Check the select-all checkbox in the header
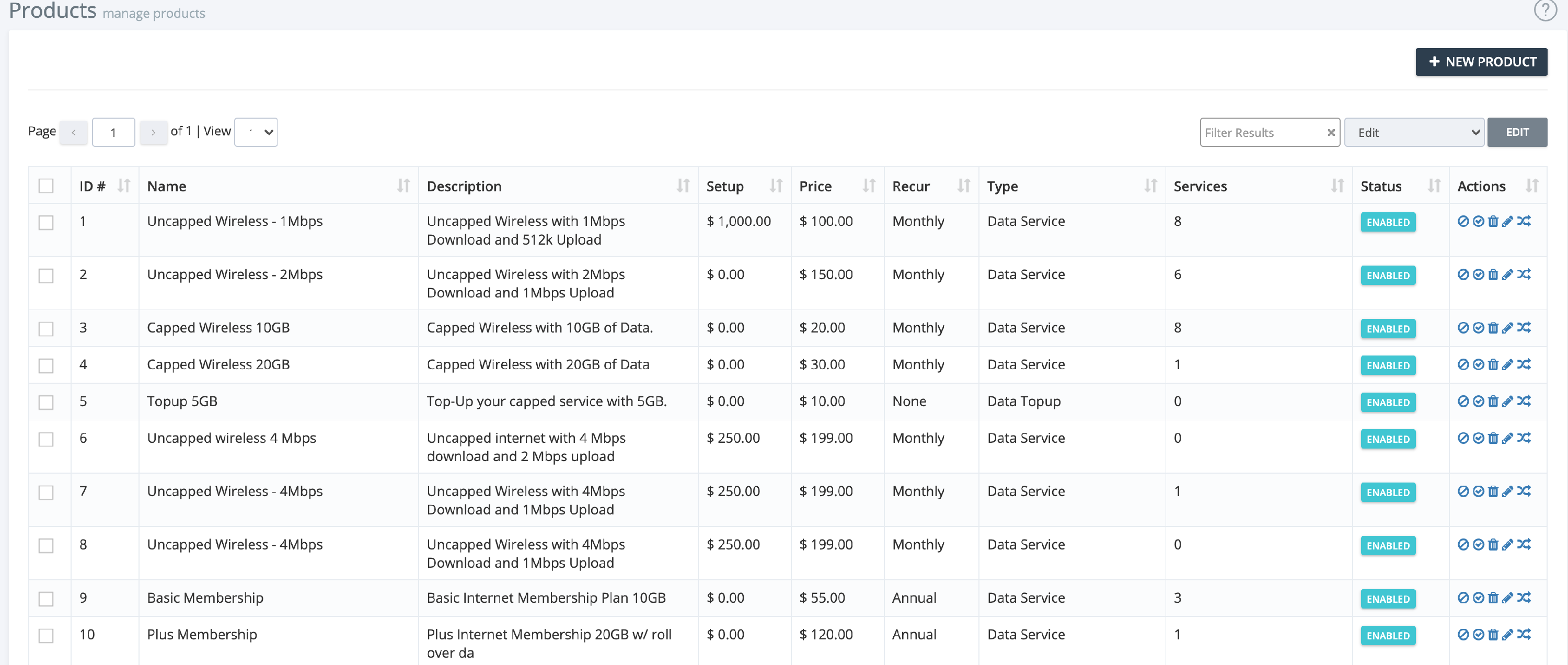This screenshot has width=1568, height=665. (47, 186)
